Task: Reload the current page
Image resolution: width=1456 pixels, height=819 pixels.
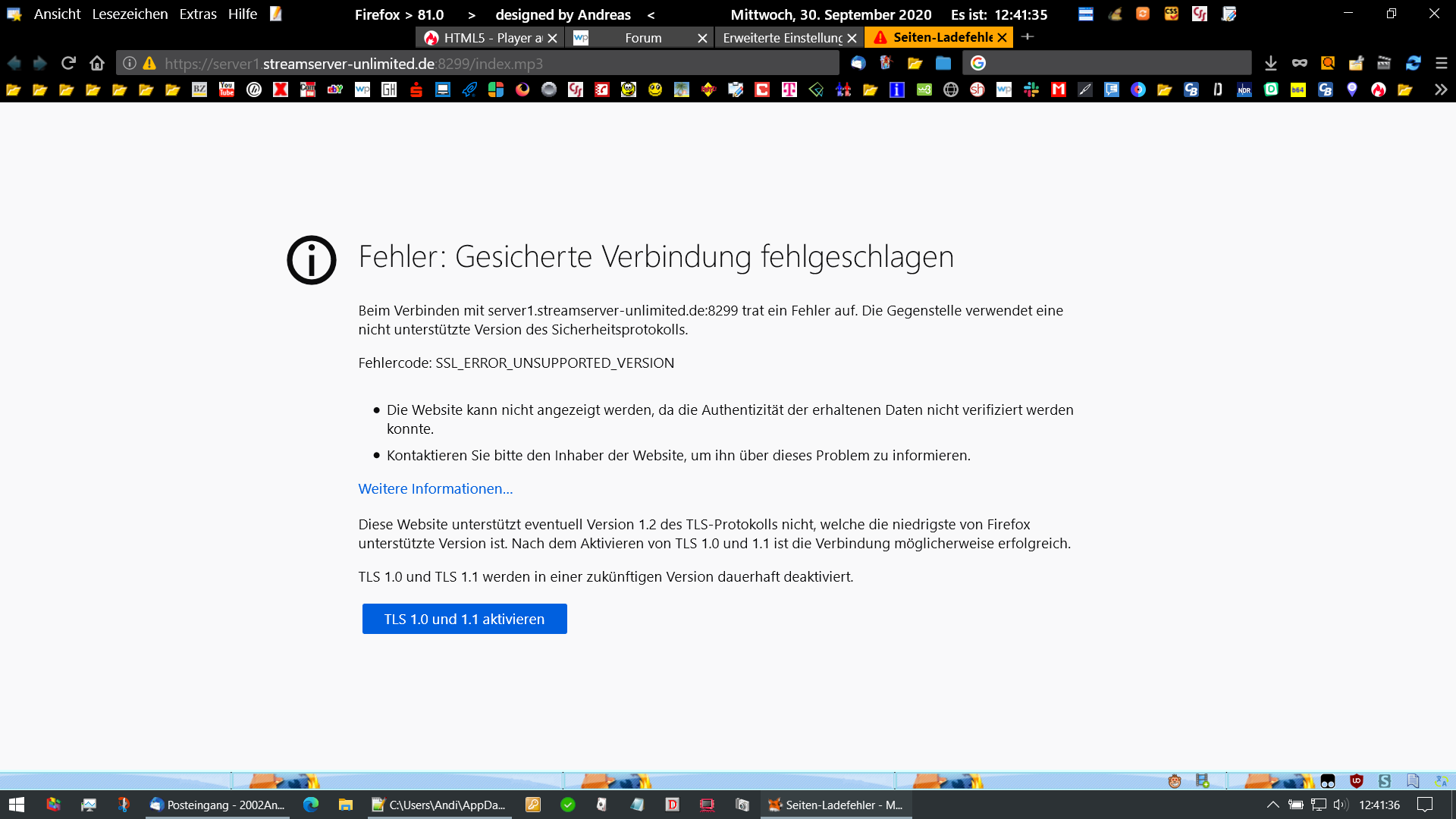Action: [68, 63]
